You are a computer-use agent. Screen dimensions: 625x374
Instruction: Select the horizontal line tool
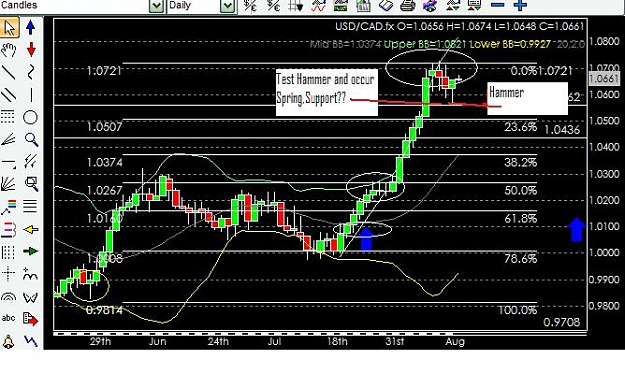(8, 163)
